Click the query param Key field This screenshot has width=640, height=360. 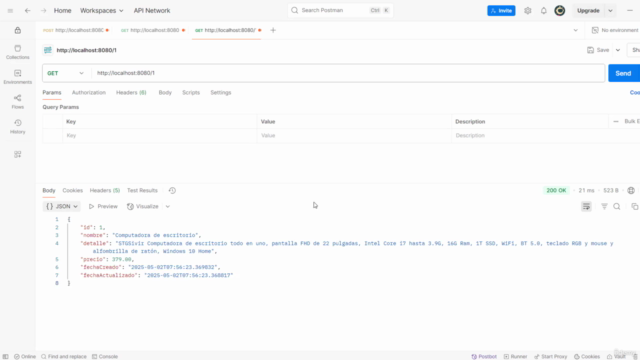click(160, 136)
